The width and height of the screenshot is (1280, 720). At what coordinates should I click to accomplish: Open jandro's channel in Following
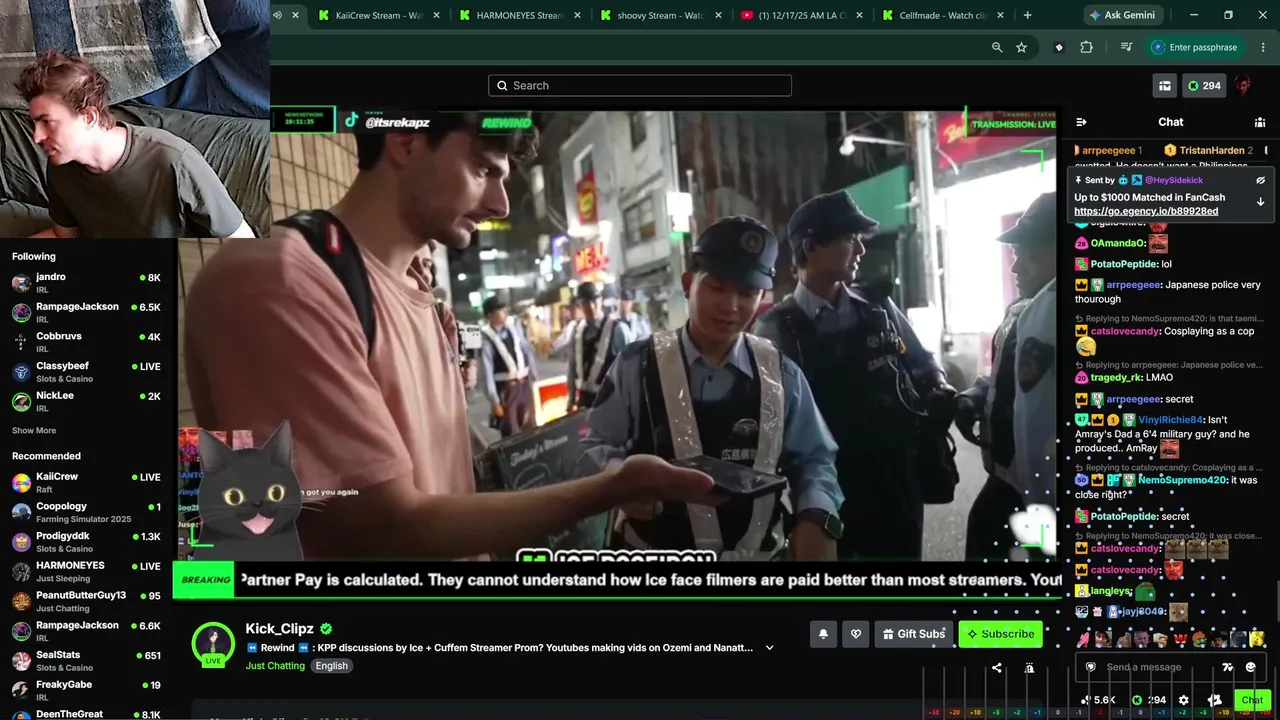86,282
